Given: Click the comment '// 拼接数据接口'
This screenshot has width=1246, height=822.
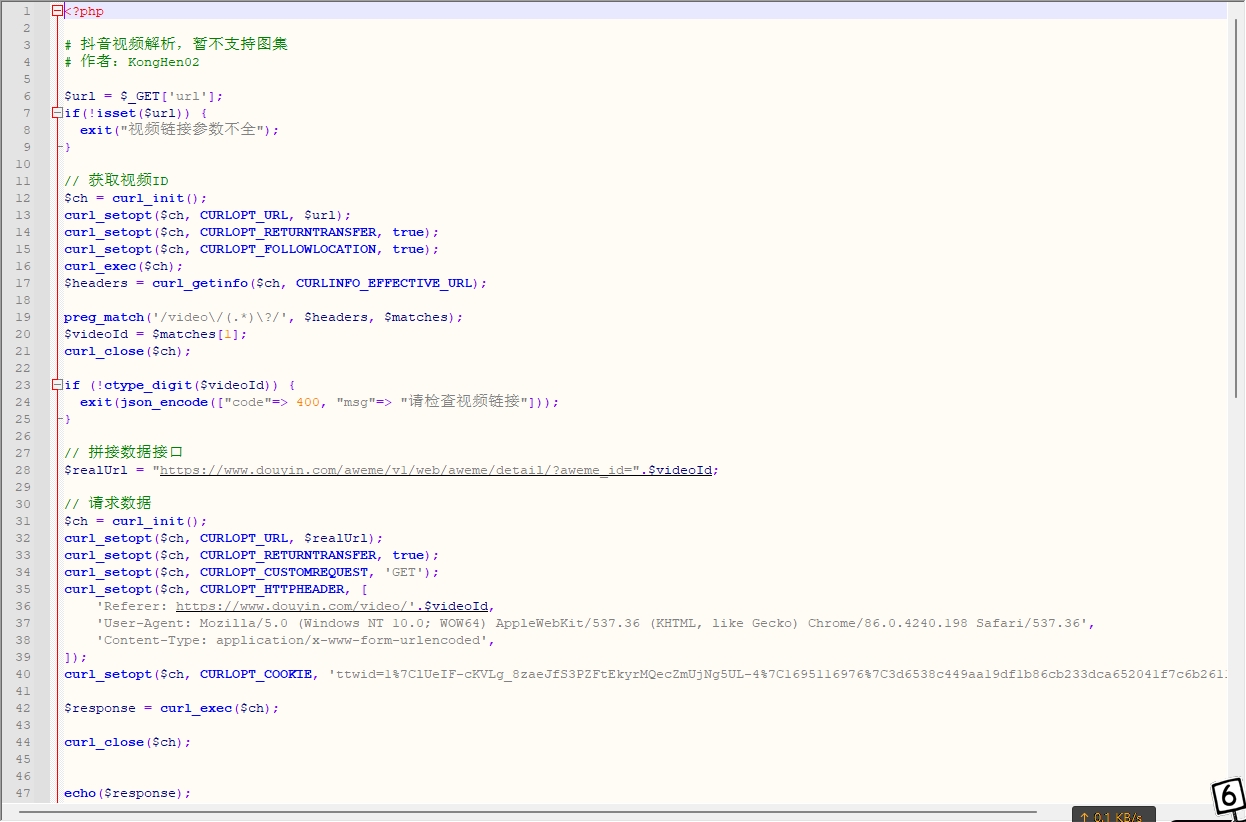Looking at the screenshot, I should click(x=124, y=453).
